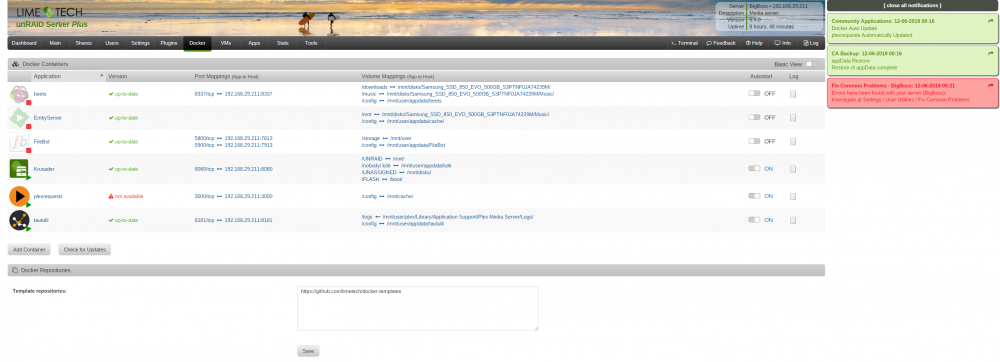
Task: Open the FileBot container icon
Action: coord(19,141)
